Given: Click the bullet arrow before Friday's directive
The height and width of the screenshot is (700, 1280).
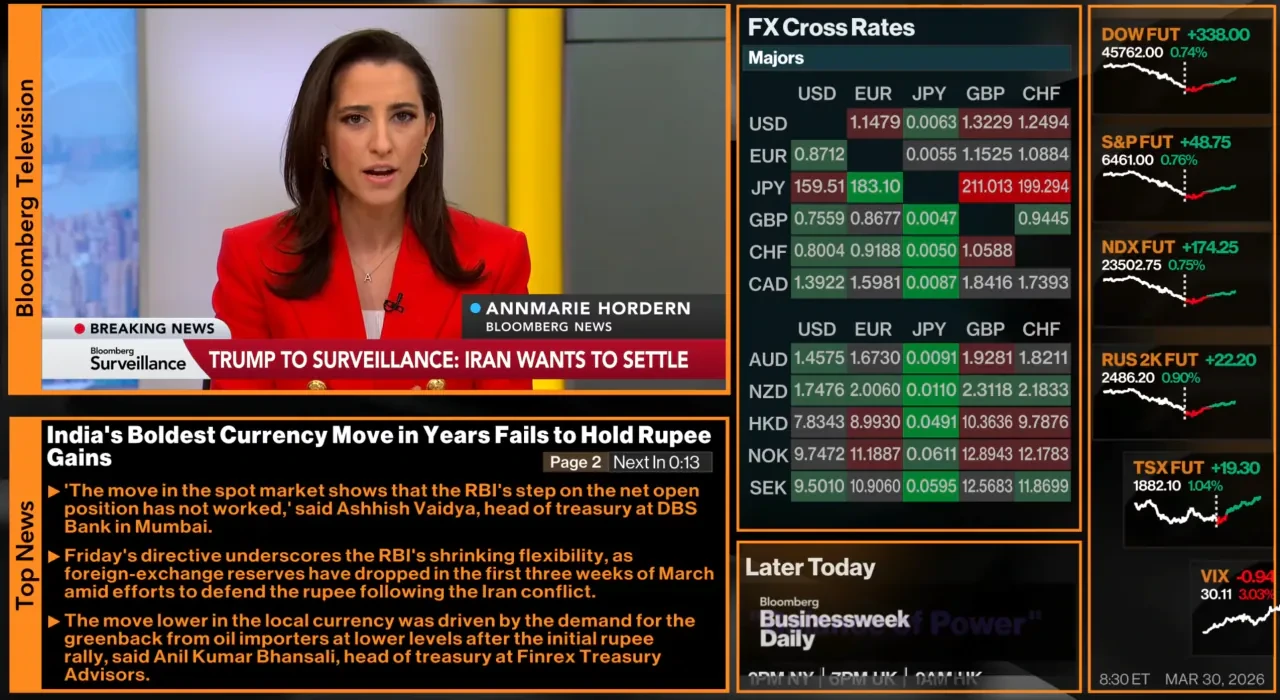Looking at the screenshot, I should [x=54, y=555].
